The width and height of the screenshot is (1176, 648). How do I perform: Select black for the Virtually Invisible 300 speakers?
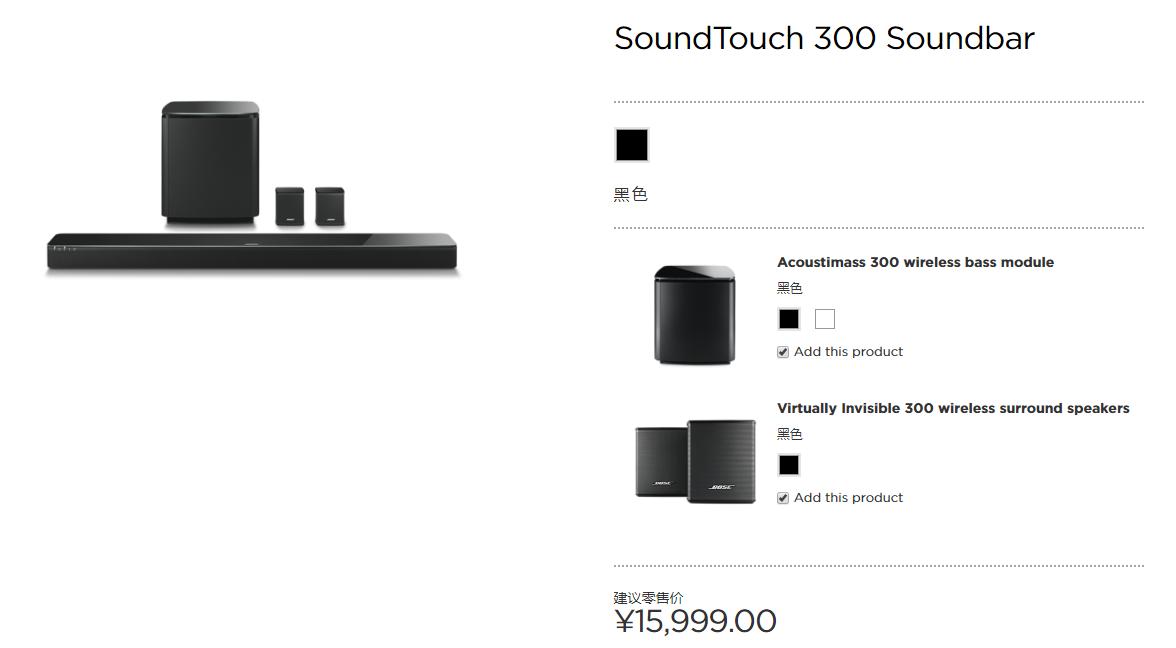click(789, 465)
